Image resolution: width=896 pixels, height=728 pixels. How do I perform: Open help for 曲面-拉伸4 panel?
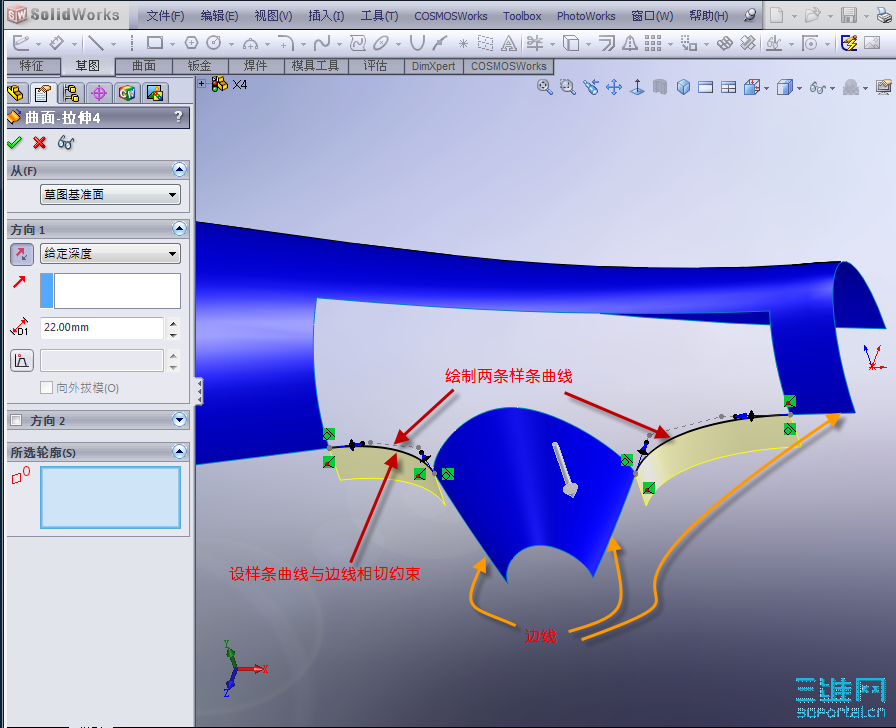click(x=178, y=117)
